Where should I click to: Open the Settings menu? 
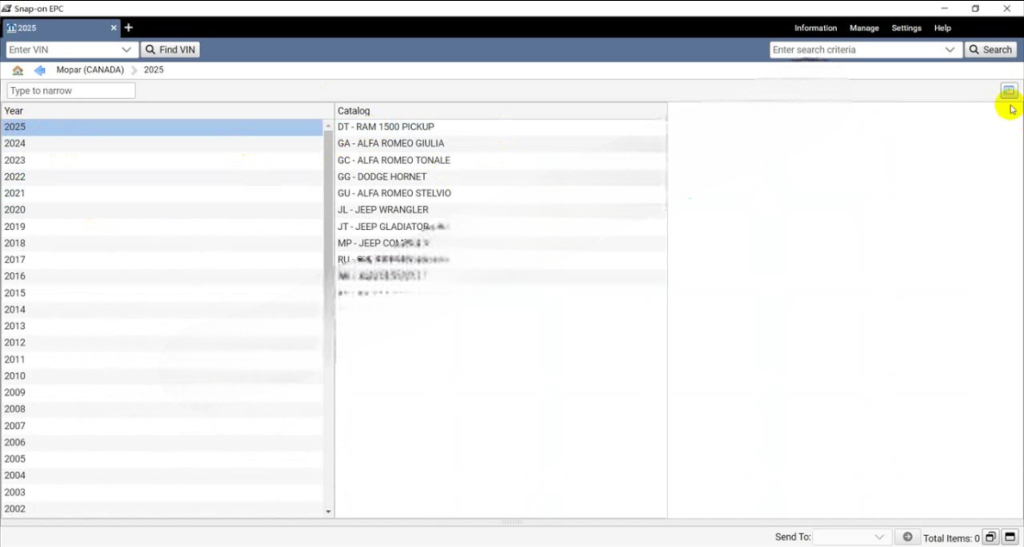pyautogui.click(x=906, y=28)
